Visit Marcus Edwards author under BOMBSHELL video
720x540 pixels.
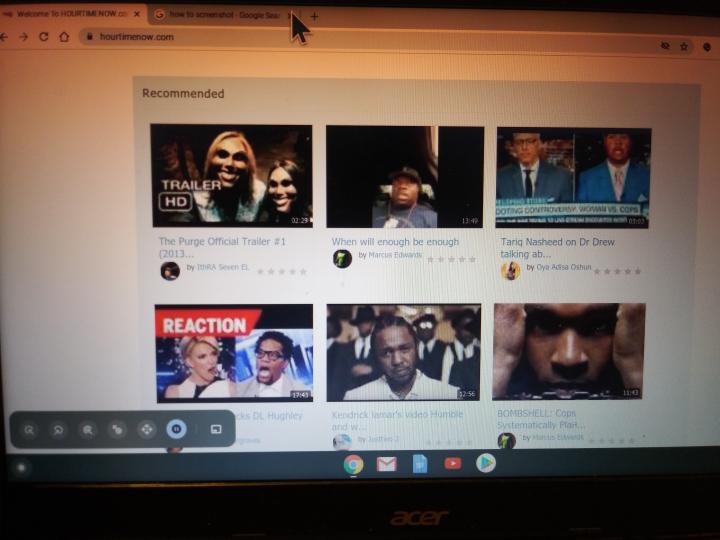pos(558,437)
